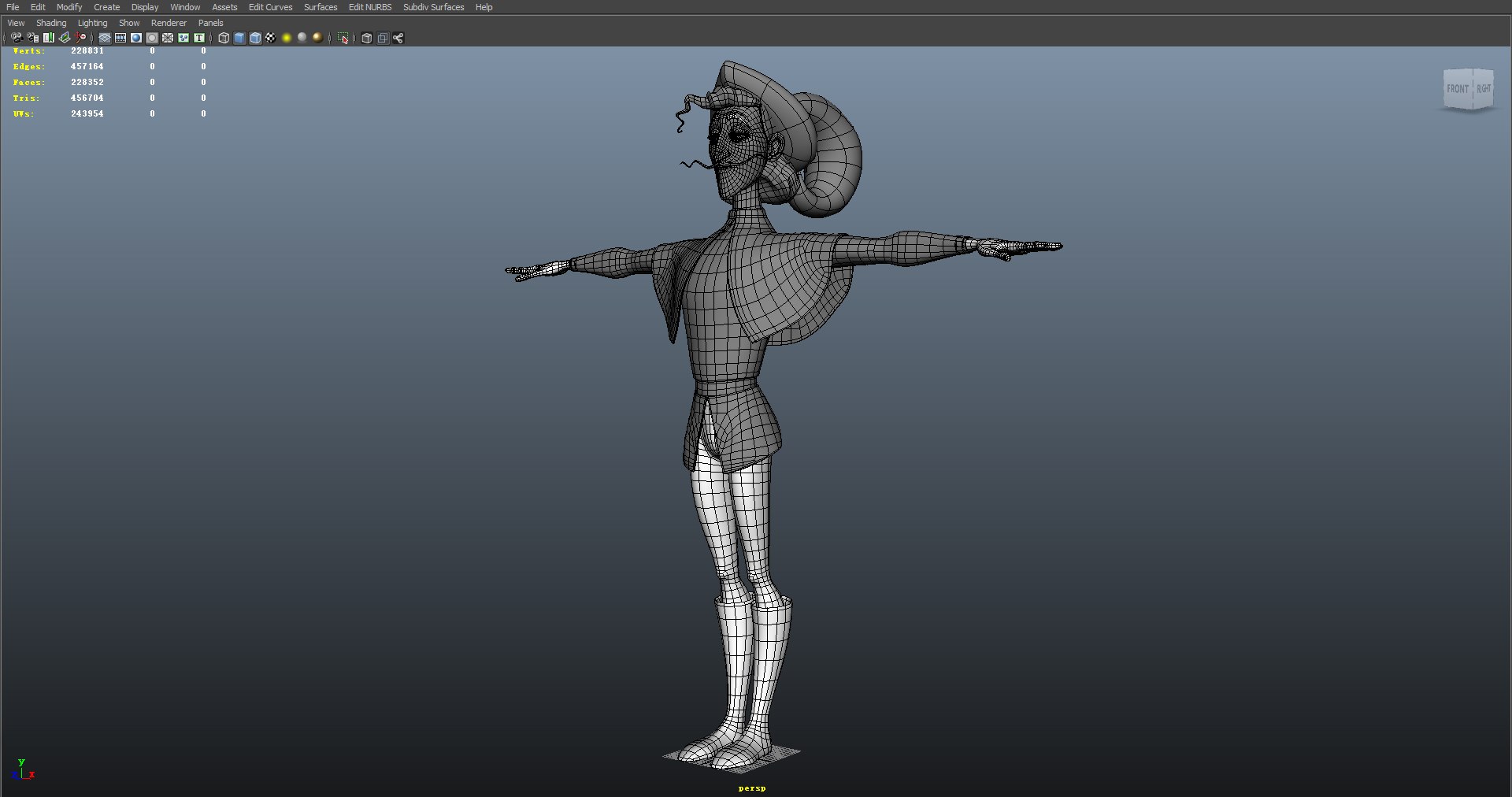Select the Smooth Shade All cube icon
1512x797 pixels.
coord(239,38)
